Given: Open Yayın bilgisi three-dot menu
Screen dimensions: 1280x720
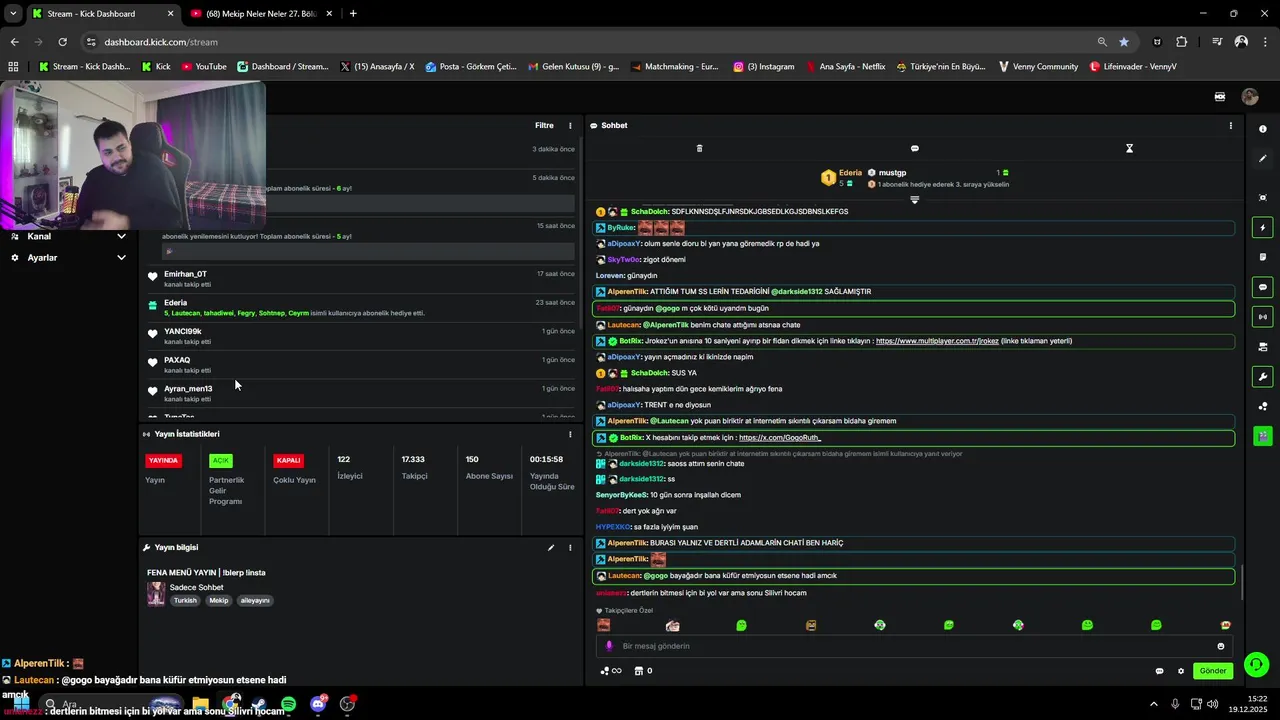Looking at the screenshot, I should tap(570, 548).
